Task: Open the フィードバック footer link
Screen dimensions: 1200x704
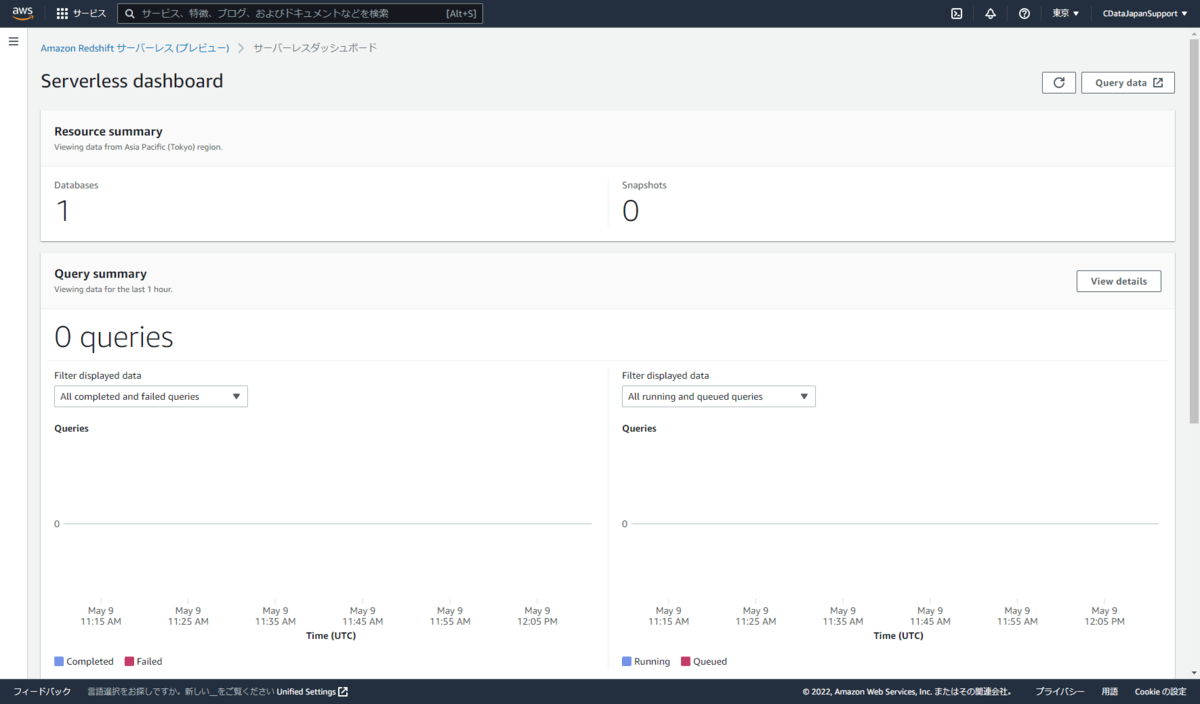Action: pyautogui.click(x=42, y=691)
